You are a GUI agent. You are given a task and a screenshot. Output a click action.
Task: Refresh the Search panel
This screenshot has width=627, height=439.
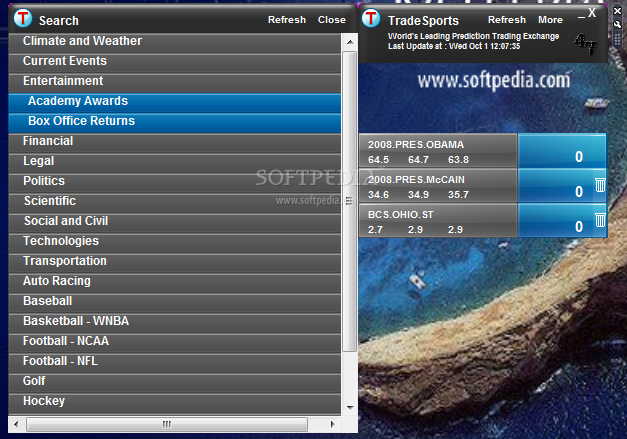coord(287,20)
